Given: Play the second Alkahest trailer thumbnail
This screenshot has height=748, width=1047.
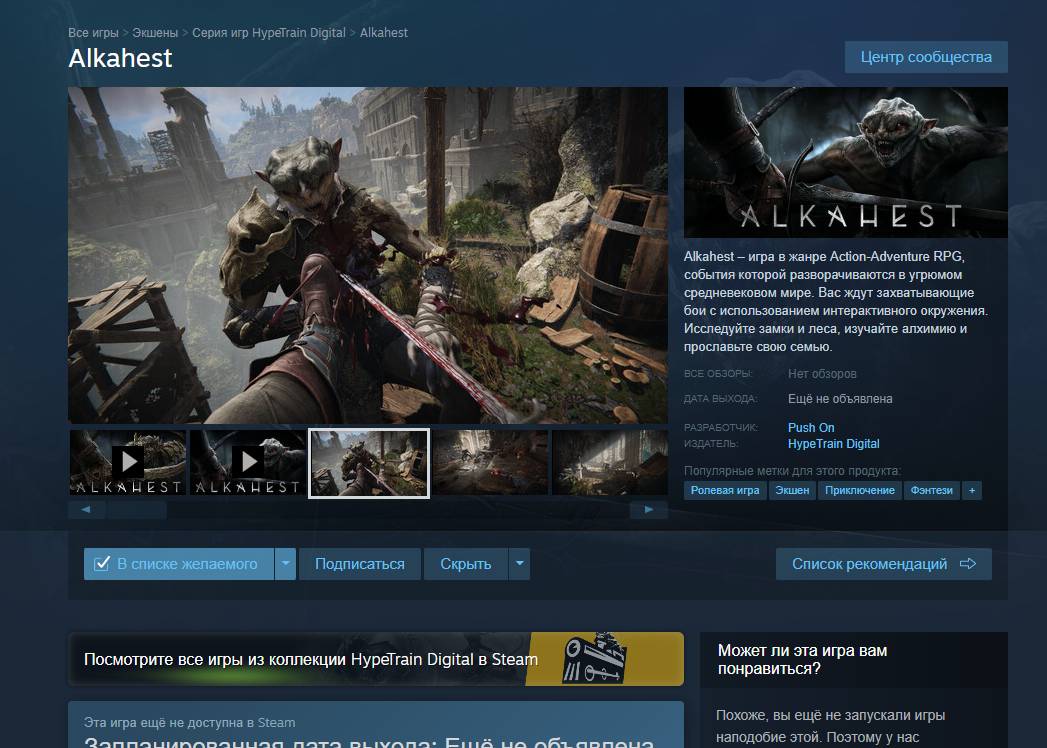Looking at the screenshot, I should [248, 462].
